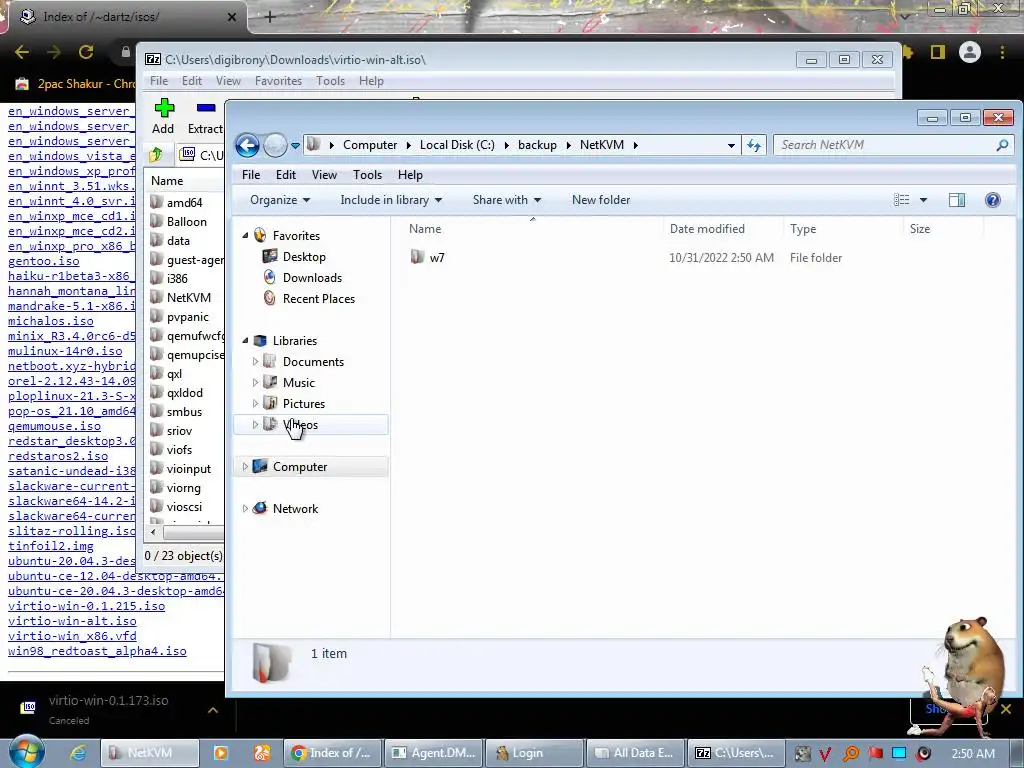Click the Windows Start button
1024x768 pixels.
[x=27, y=752]
